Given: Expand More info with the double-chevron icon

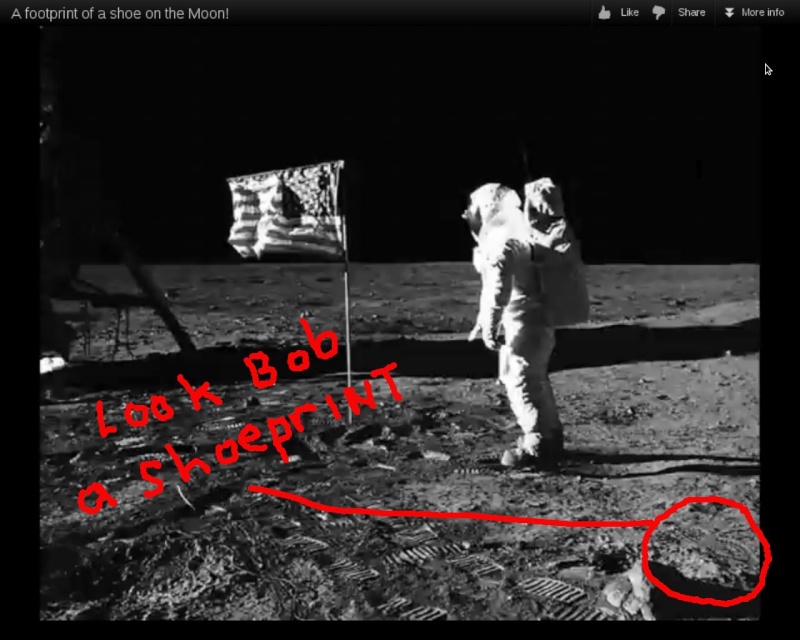Looking at the screenshot, I should click(x=729, y=13).
